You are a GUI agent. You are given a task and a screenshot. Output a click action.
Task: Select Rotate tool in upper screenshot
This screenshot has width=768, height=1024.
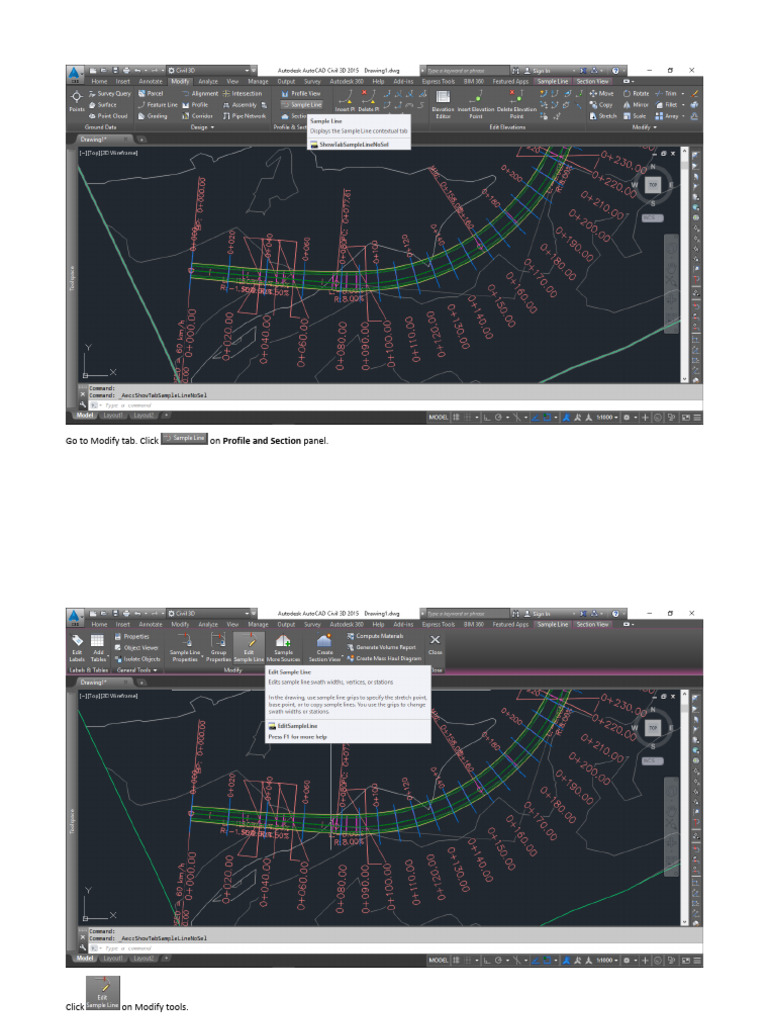pyautogui.click(x=636, y=94)
